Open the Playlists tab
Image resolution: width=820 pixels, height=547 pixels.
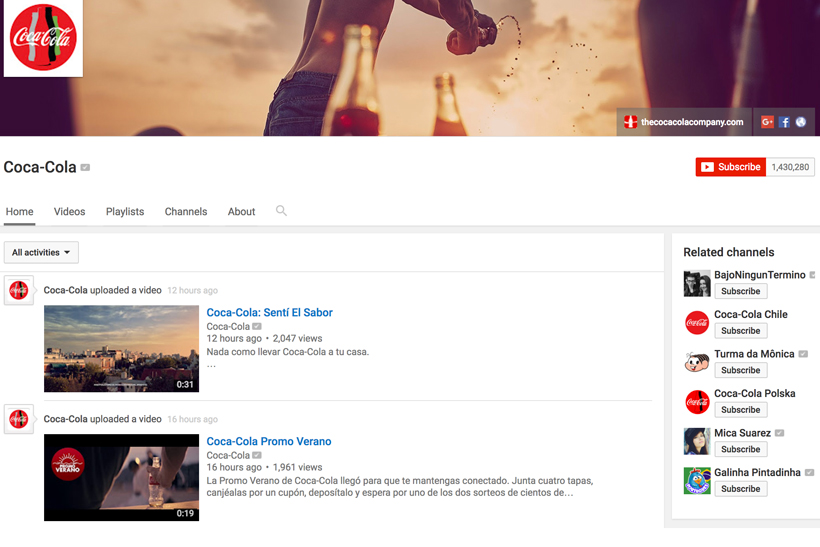tap(125, 212)
